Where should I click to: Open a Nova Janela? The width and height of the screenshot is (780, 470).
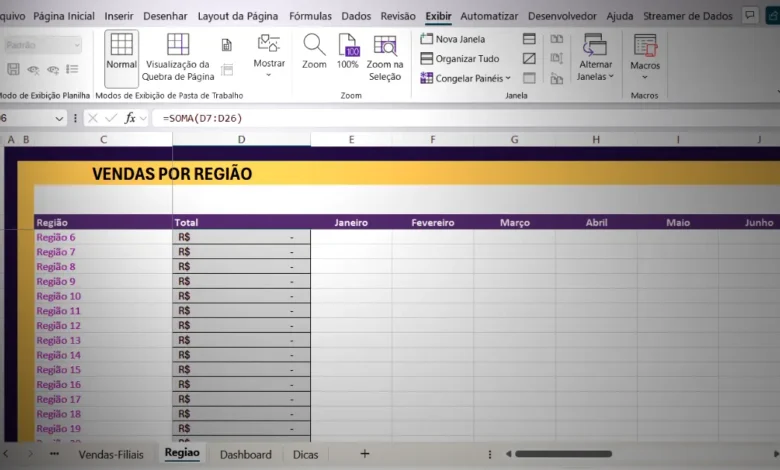click(x=453, y=39)
